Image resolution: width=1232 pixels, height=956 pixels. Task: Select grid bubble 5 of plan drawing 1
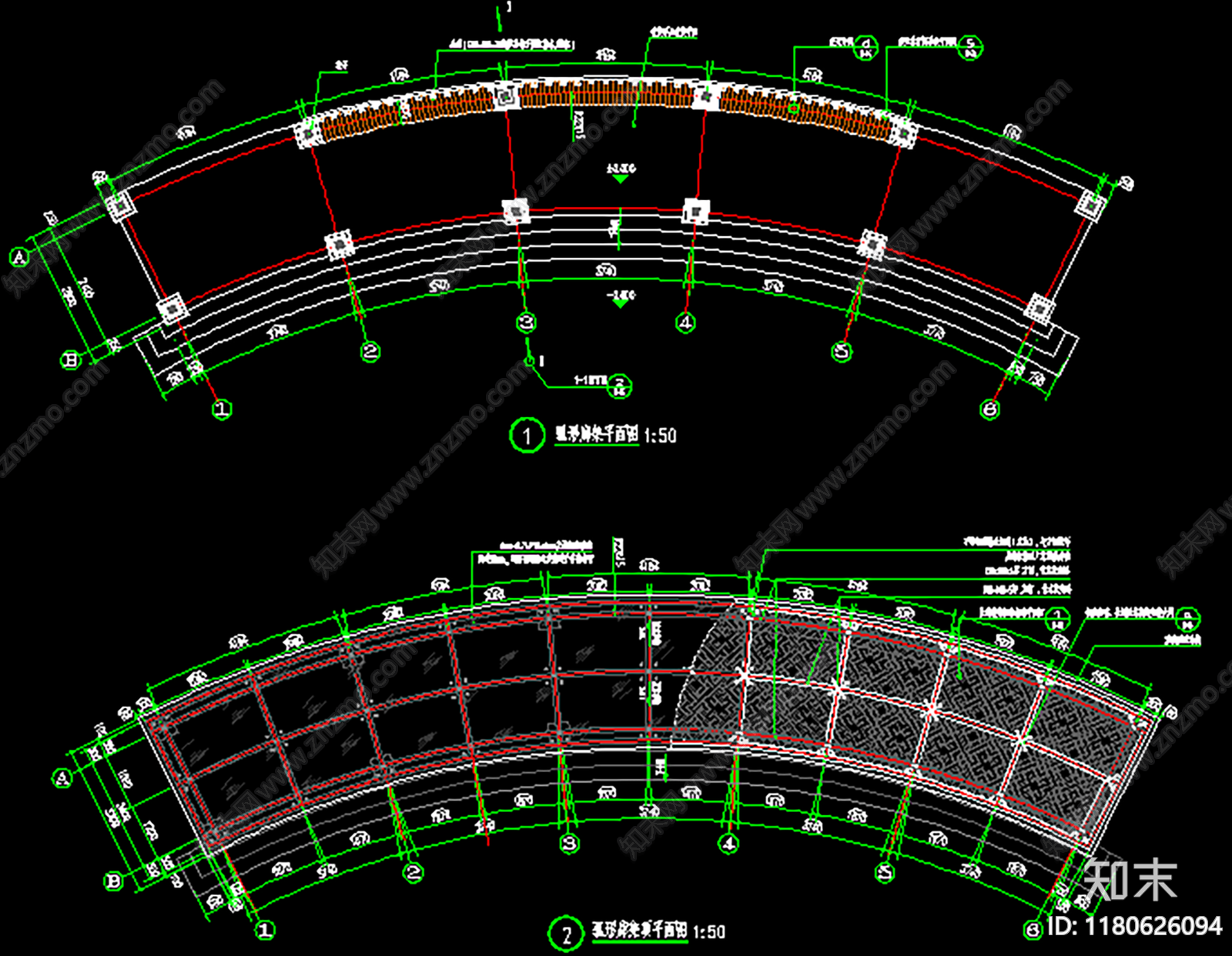(x=842, y=352)
